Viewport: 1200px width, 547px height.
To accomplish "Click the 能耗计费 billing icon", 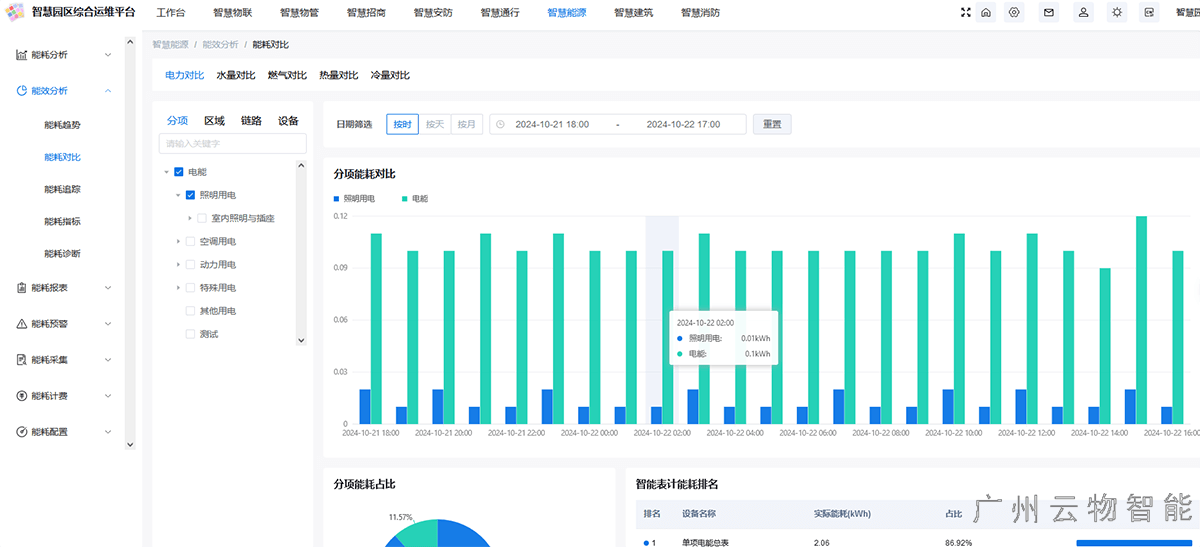I will (x=22, y=396).
